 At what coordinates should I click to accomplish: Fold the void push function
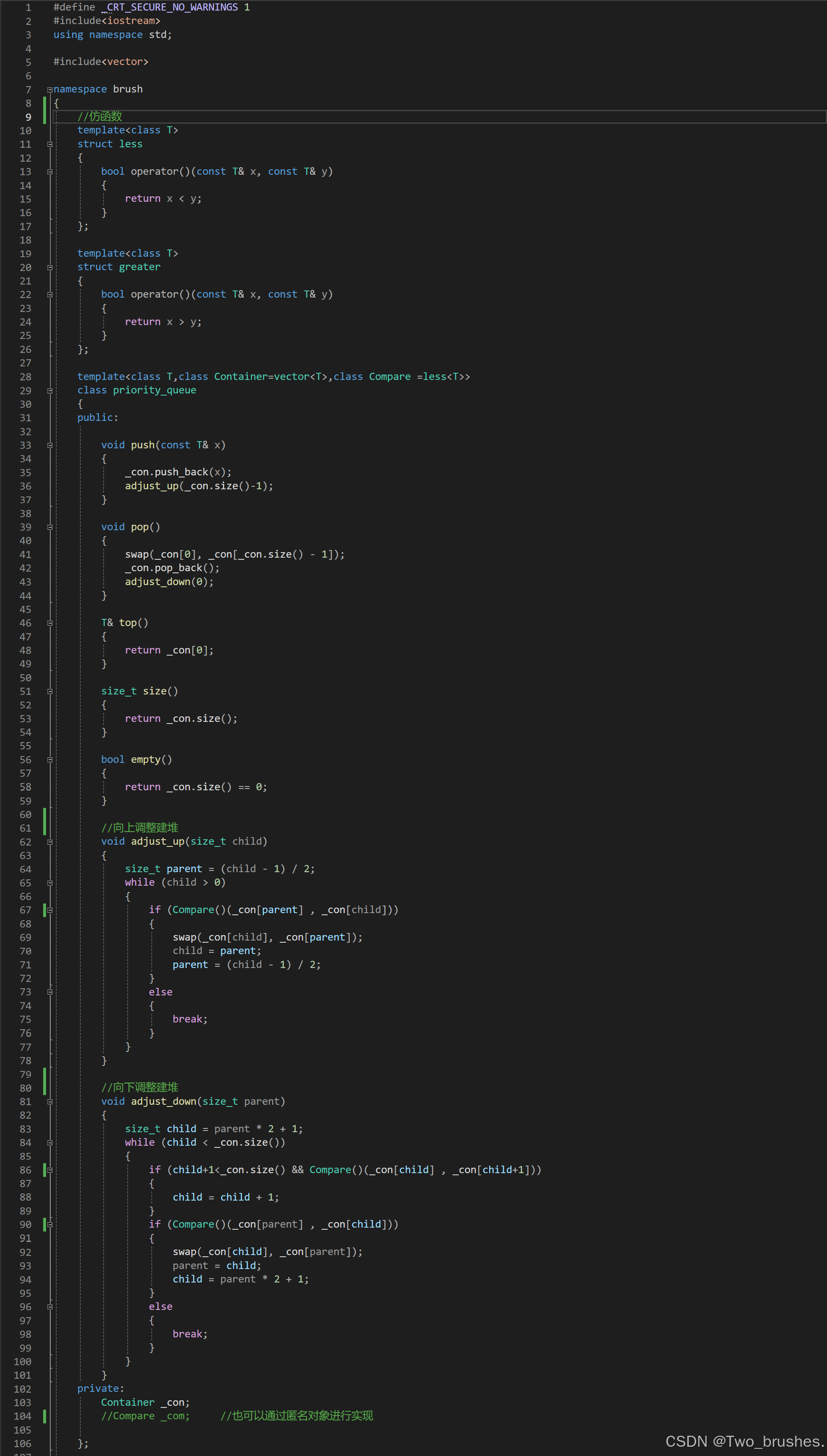(x=50, y=446)
